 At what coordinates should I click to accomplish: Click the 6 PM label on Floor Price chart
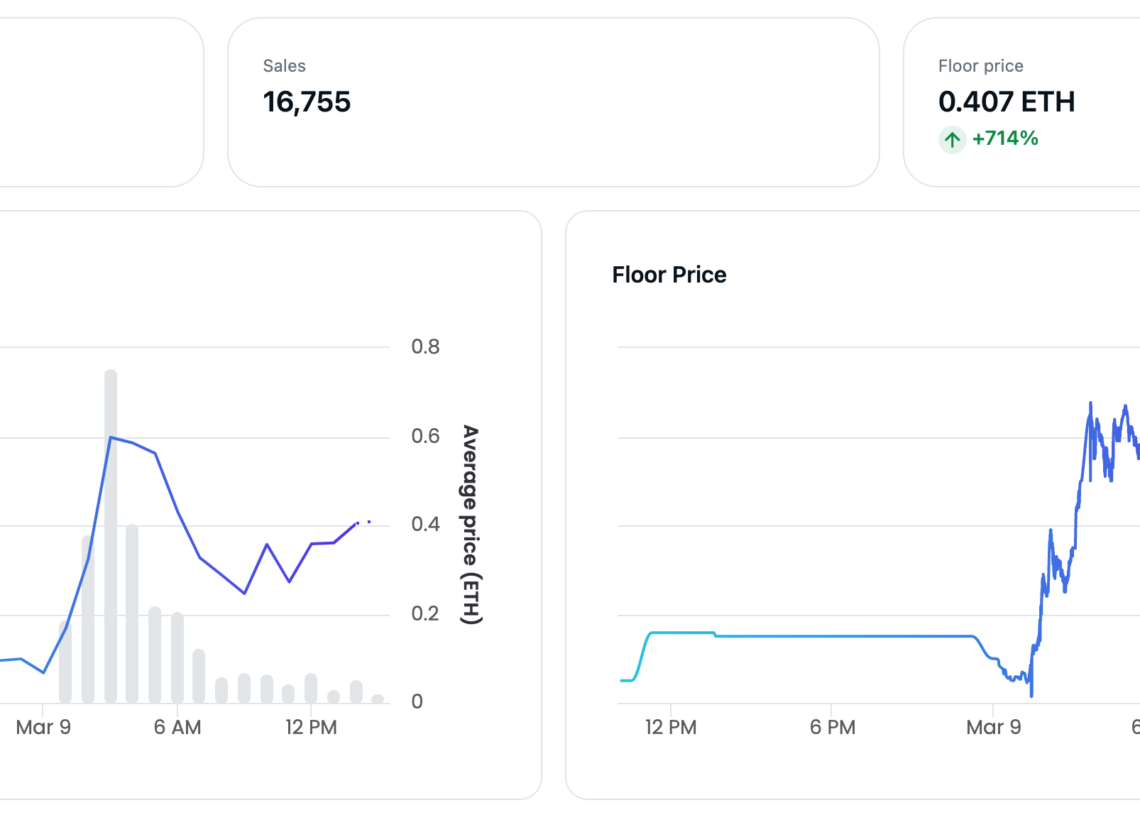tap(832, 728)
